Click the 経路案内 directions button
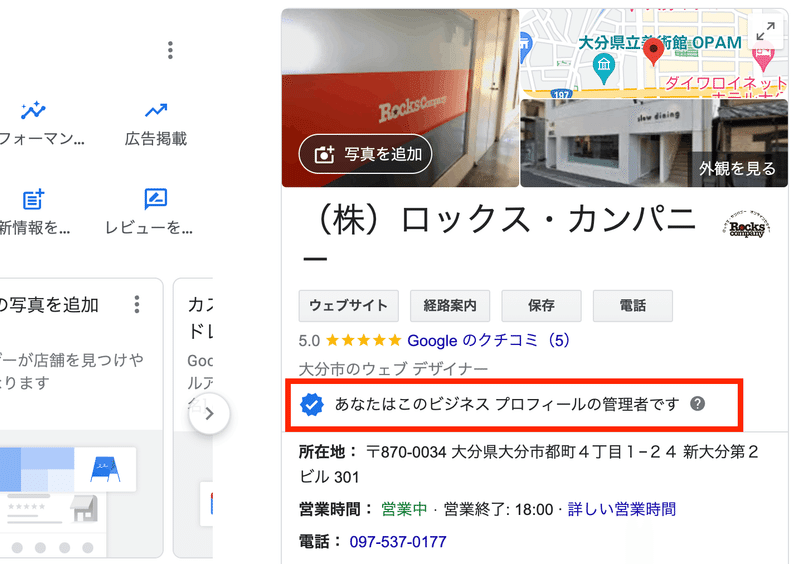This screenshot has height=564, width=800. 450,306
